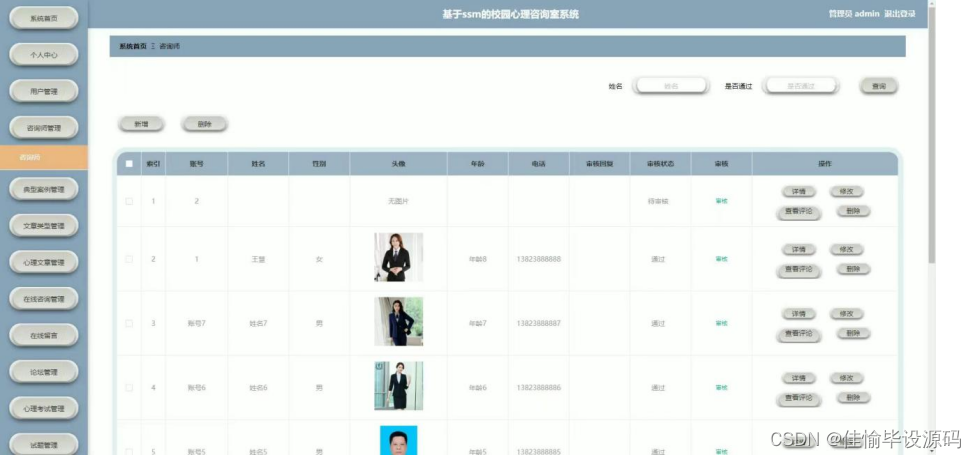Click the 审核 link in 王慧's row

pyautogui.click(x=721, y=259)
